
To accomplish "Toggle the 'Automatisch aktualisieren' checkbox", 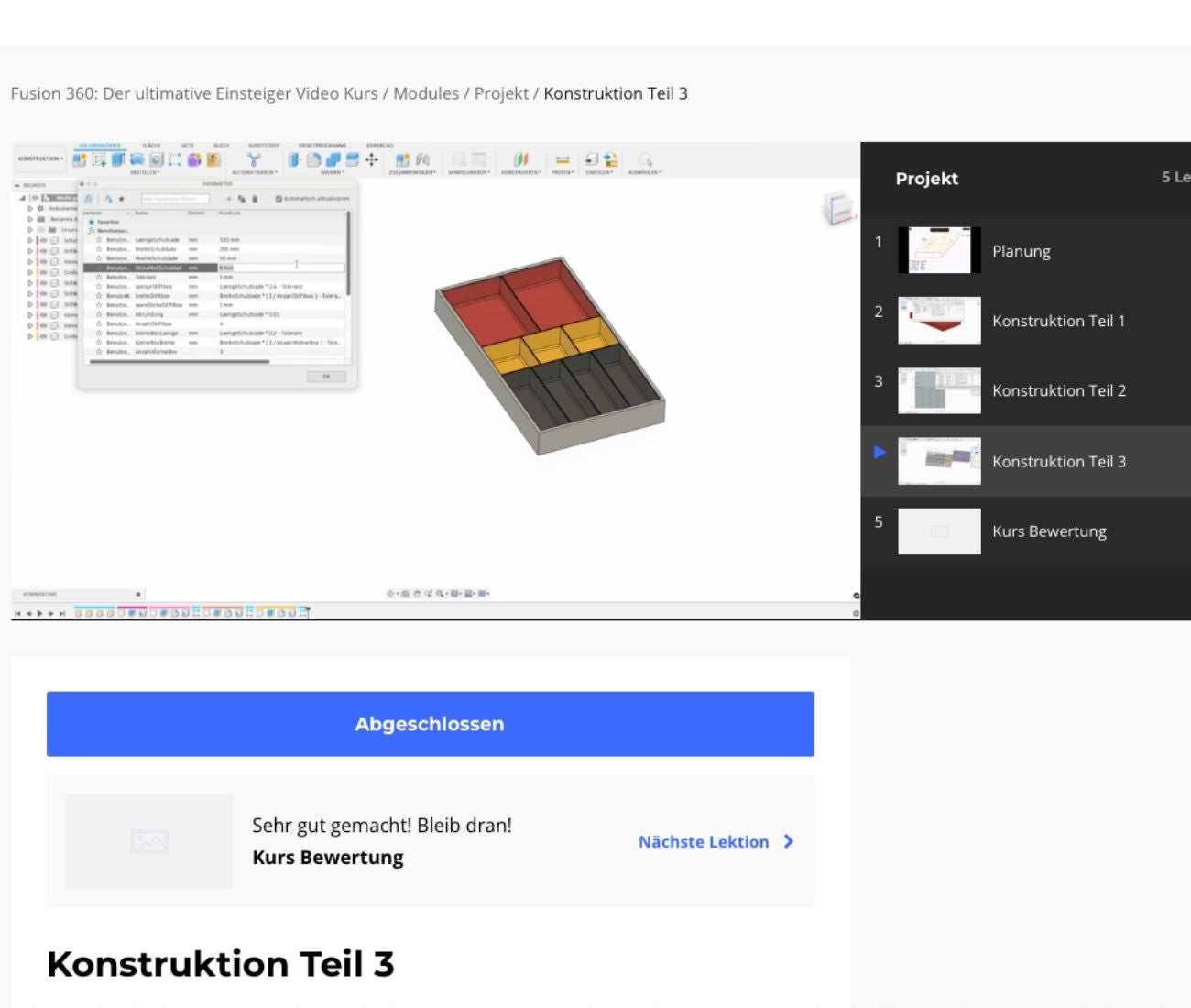I will (279, 199).
